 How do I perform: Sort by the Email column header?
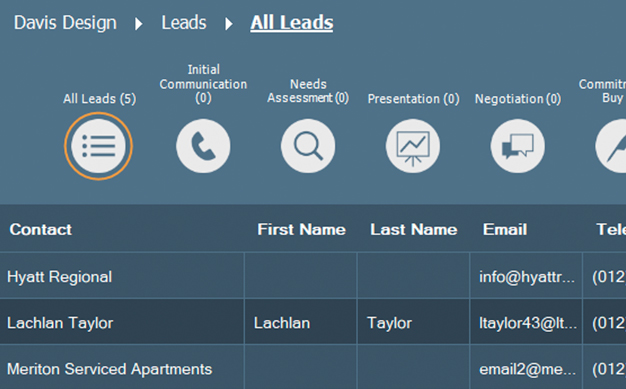[x=505, y=229]
